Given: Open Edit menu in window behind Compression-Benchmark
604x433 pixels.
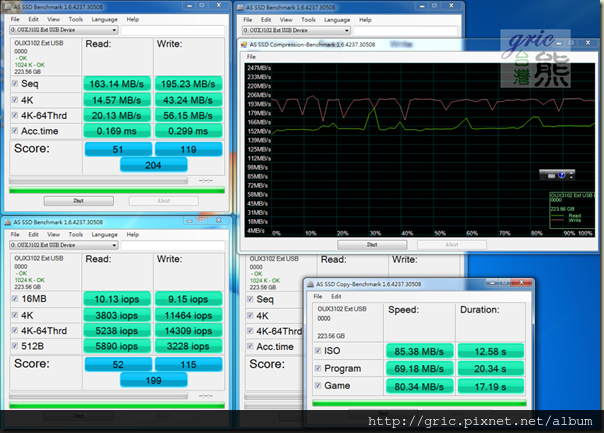Looking at the screenshot, I should pos(266,20).
